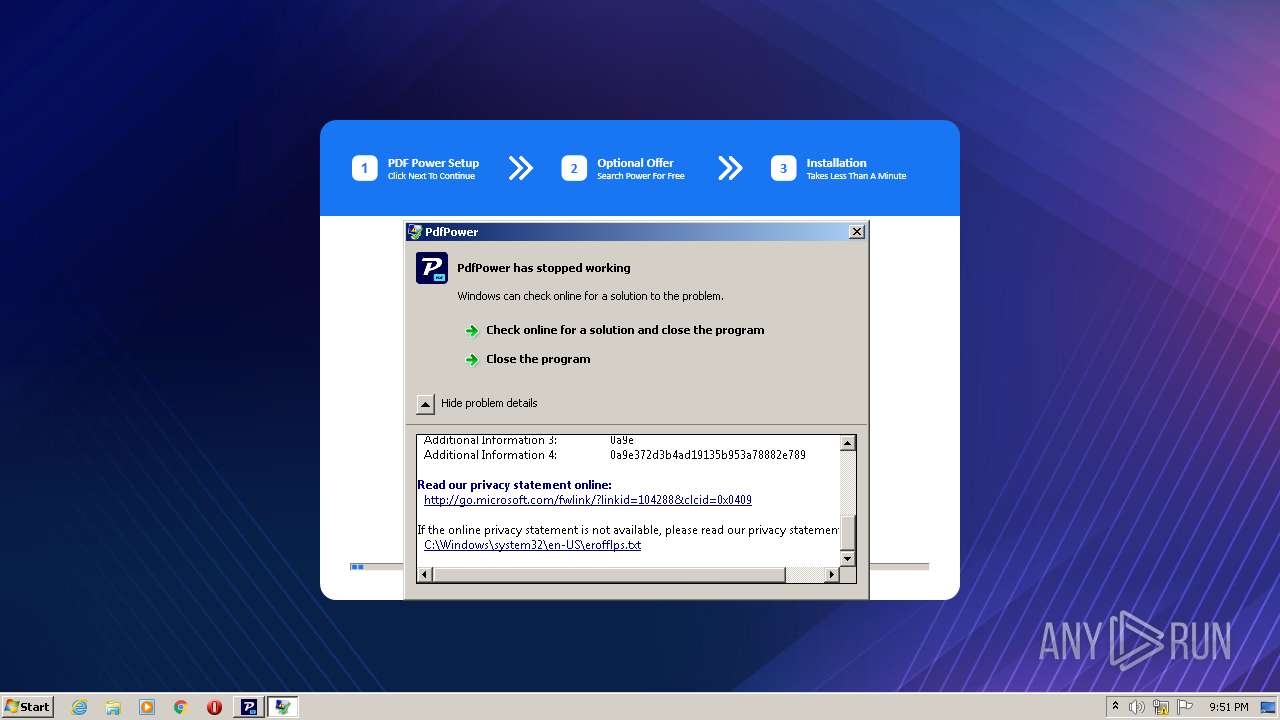Open the erofflps.txt local privacy file link
The width and height of the screenshot is (1280, 720).
coord(532,545)
